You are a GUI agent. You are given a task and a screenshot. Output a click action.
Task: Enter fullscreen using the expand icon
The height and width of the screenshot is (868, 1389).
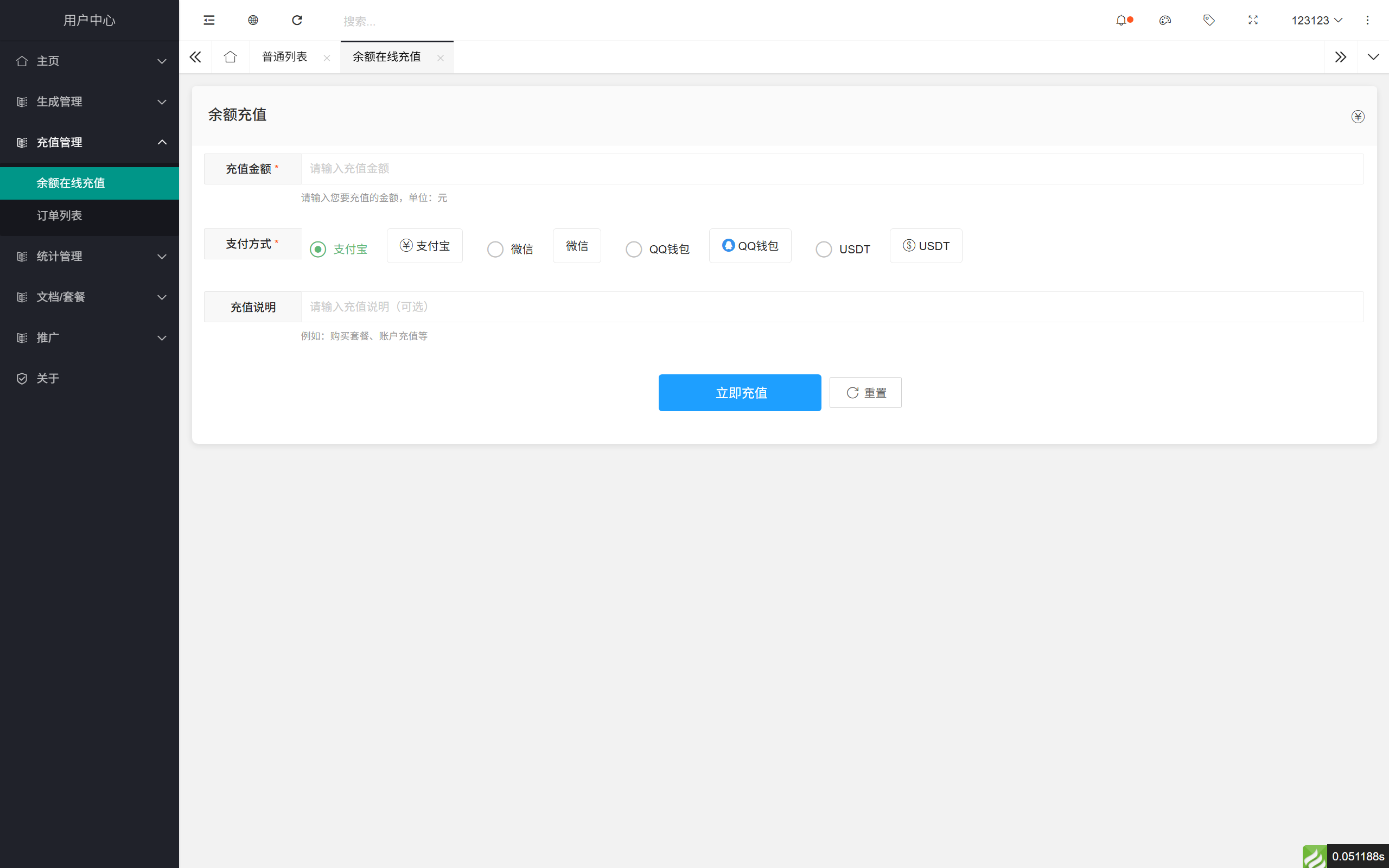click(1253, 20)
